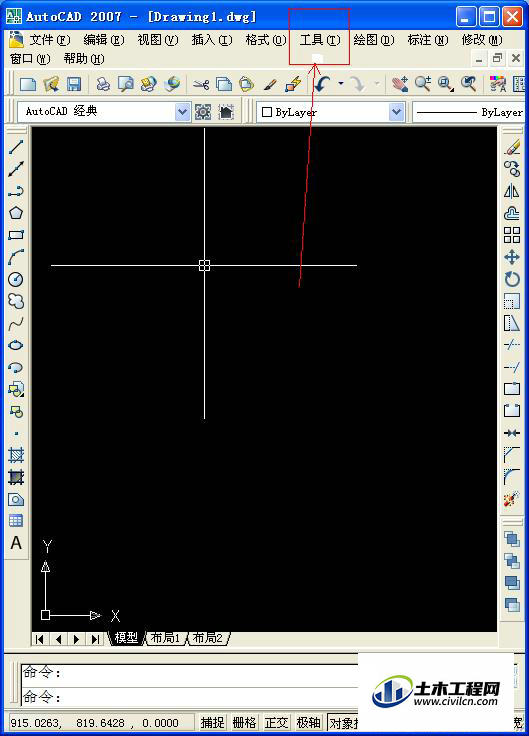
Task: Select the Multiline Text tool
Action: pos(16,543)
